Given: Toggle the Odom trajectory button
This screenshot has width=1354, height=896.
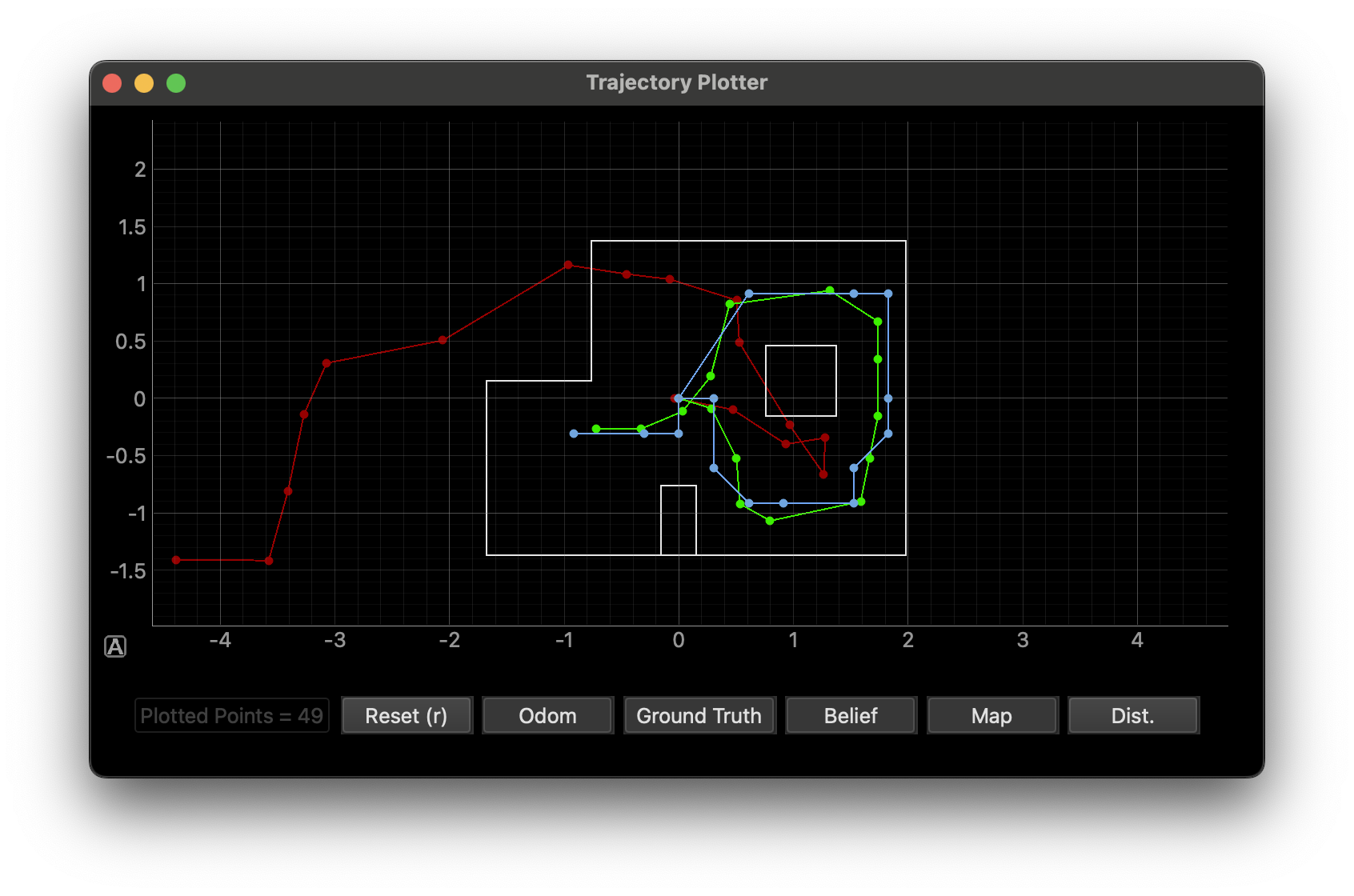Looking at the screenshot, I should (x=547, y=715).
